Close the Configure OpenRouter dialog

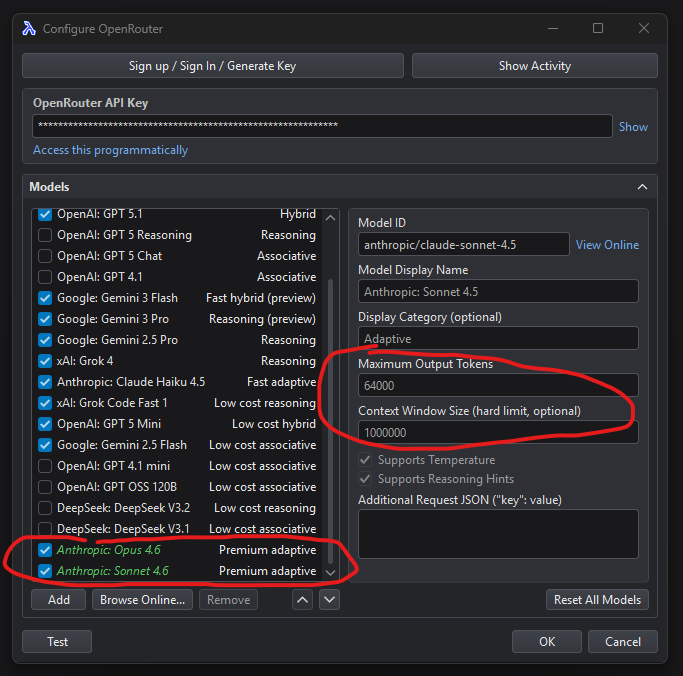[x=644, y=28]
